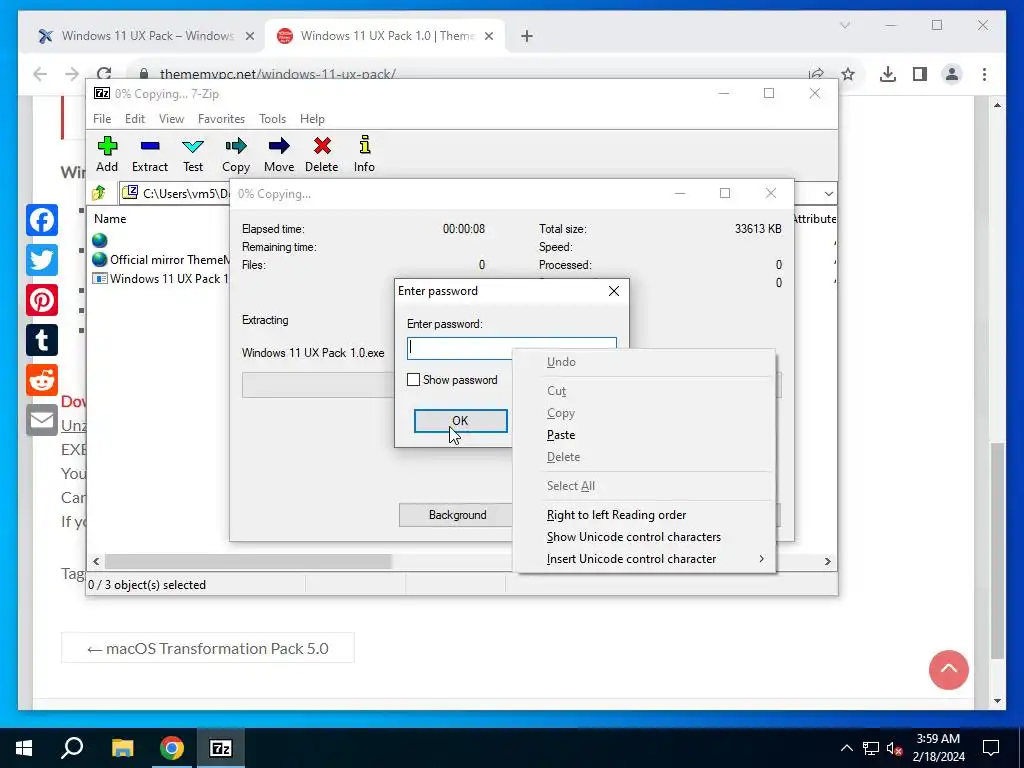
Task: Click the 7-Zip taskbar icon
Action: click(220, 748)
